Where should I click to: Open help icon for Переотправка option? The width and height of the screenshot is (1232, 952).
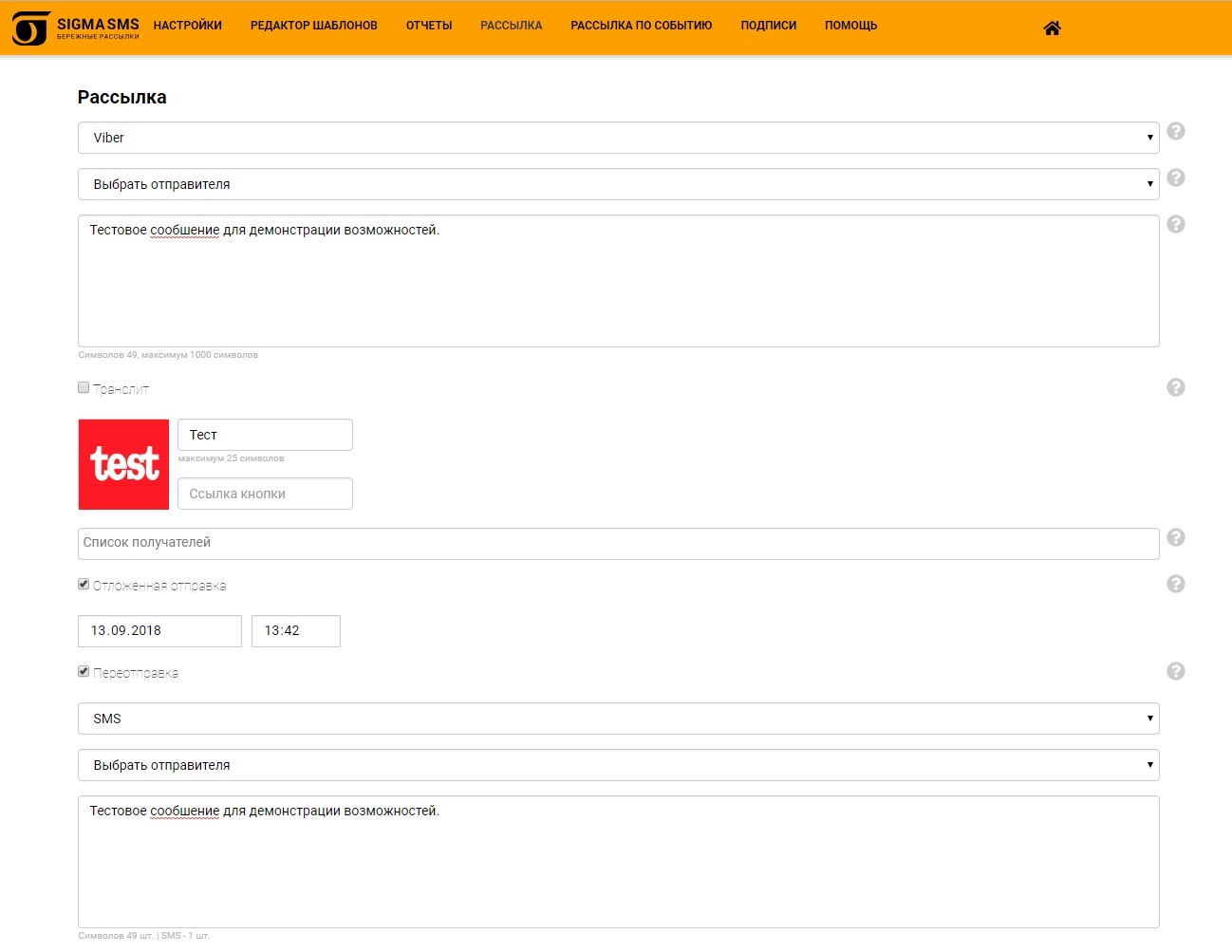pyautogui.click(x=1175, y=671)
